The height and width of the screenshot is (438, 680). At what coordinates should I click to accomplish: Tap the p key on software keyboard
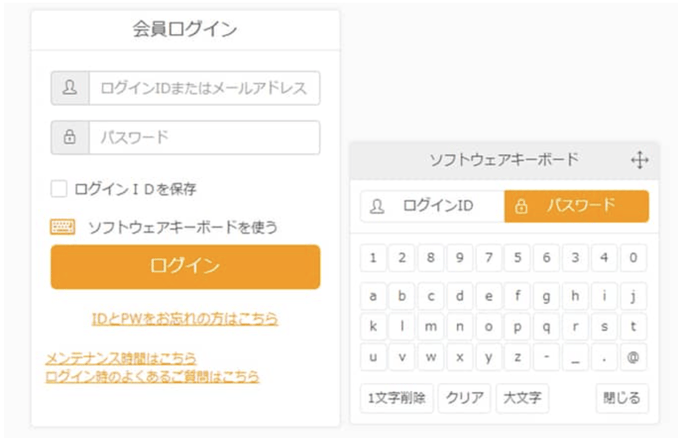(x=517, y=327)
